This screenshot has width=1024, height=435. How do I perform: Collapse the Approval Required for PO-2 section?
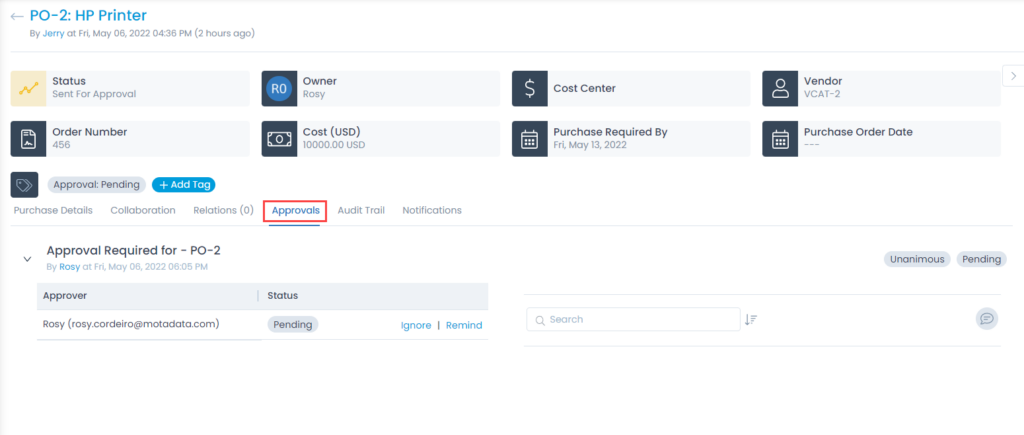(27, 259)
